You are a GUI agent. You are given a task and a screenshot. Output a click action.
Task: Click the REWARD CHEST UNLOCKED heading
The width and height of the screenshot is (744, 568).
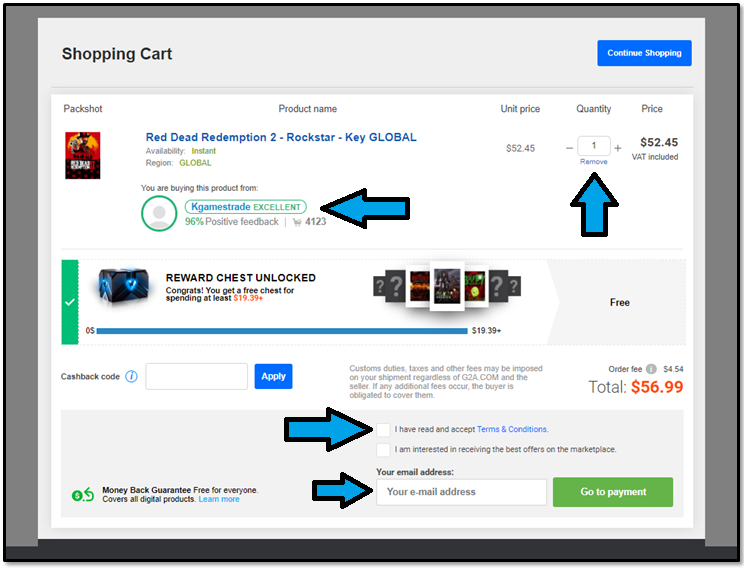tap(241, 278)
